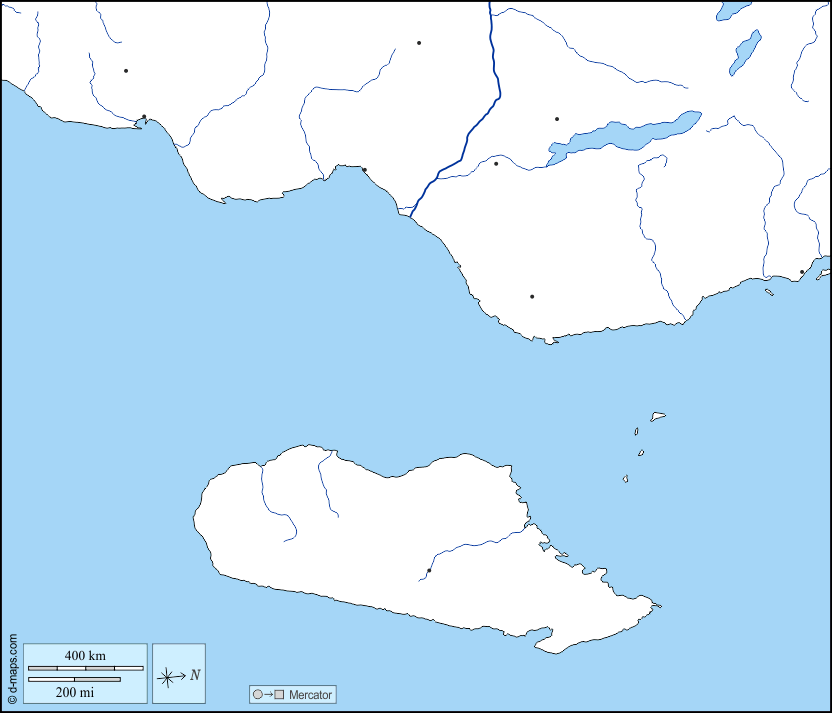The height and width of the screenshot is (713, 832).
Task: Select the city dot on the large island
Action: point(429,571)
